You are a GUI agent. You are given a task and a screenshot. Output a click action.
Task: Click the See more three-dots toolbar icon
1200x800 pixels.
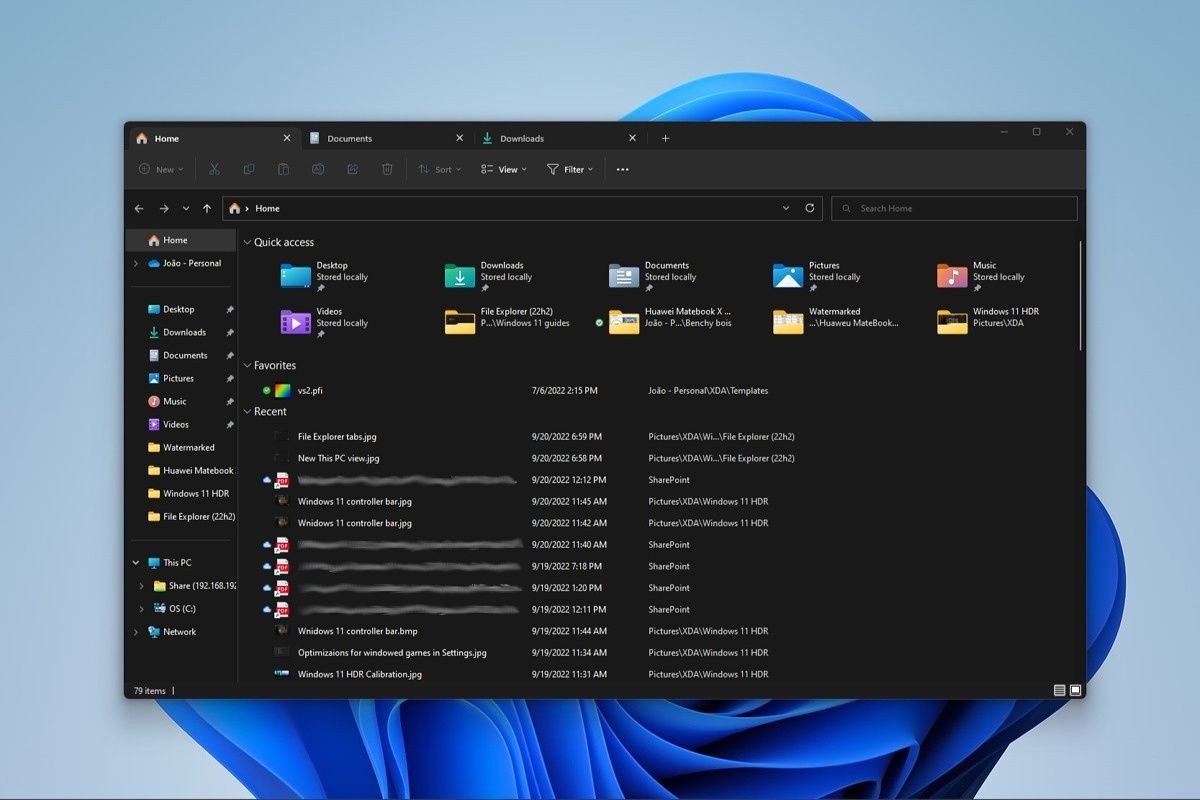(623, 170)
